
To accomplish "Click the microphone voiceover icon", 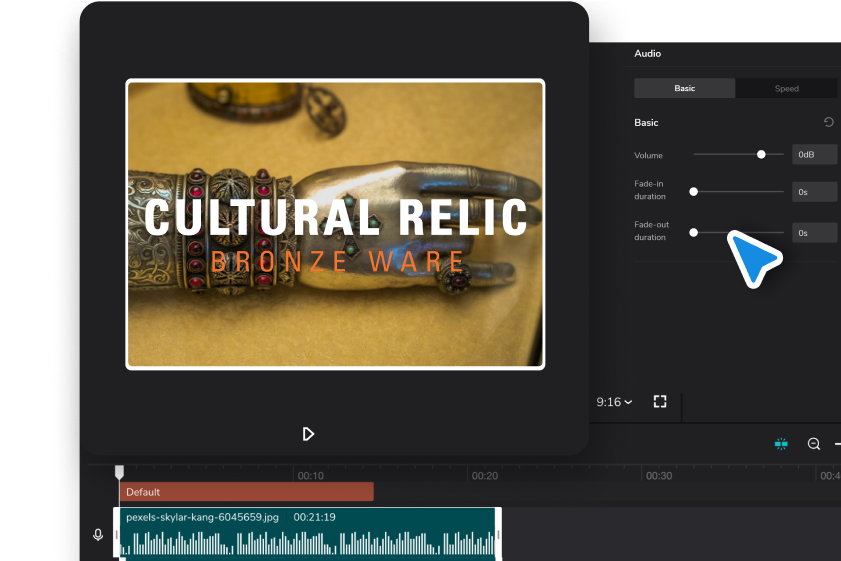I will coord(98,535).
